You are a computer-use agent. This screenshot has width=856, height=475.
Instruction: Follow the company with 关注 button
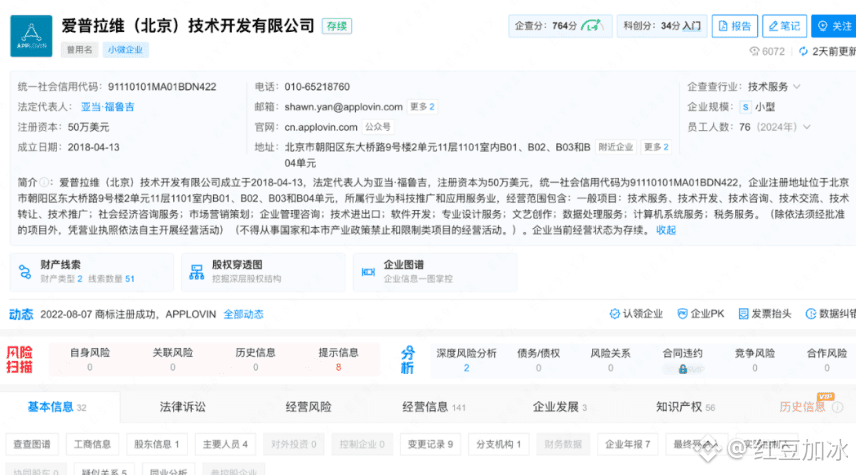click(836, 26)
